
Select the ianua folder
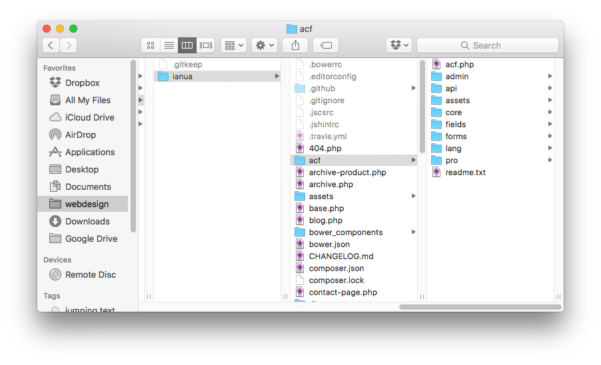coord(217,76)
